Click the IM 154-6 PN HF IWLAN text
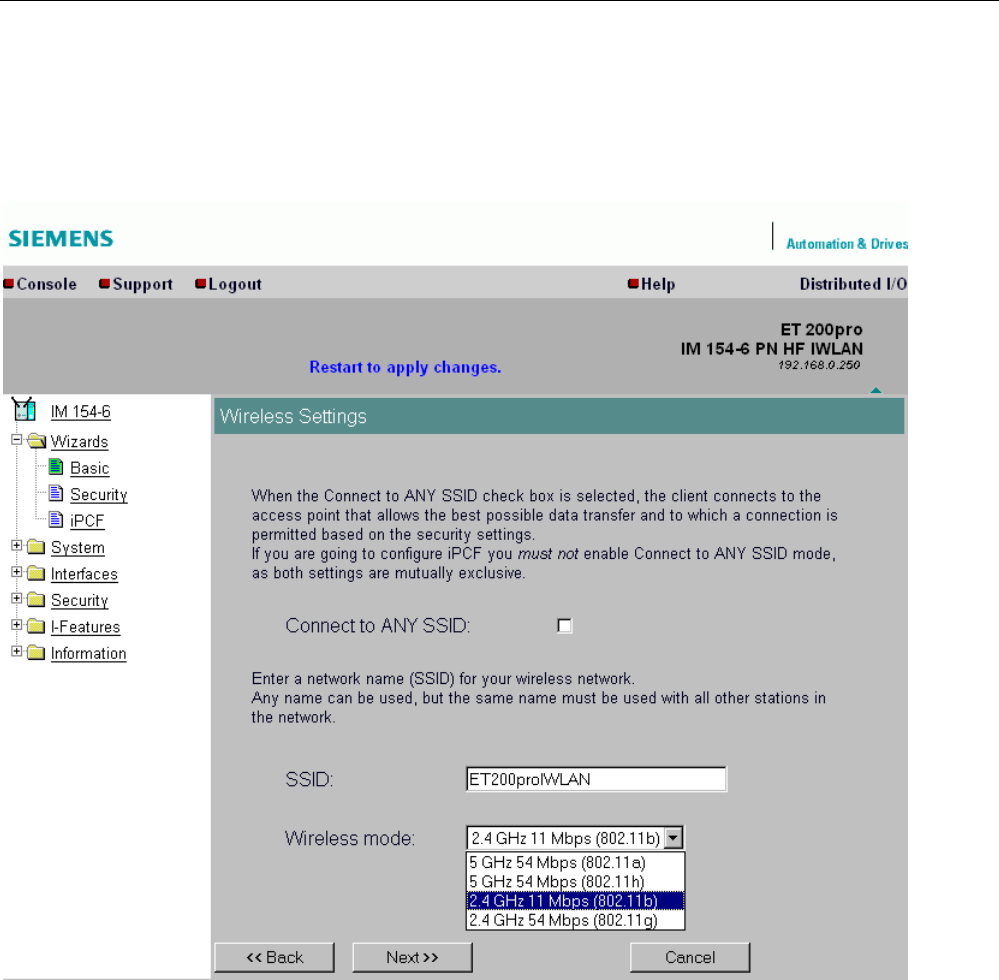The height and width of the screenshot is (980, 999). click(x=772, y=349)
